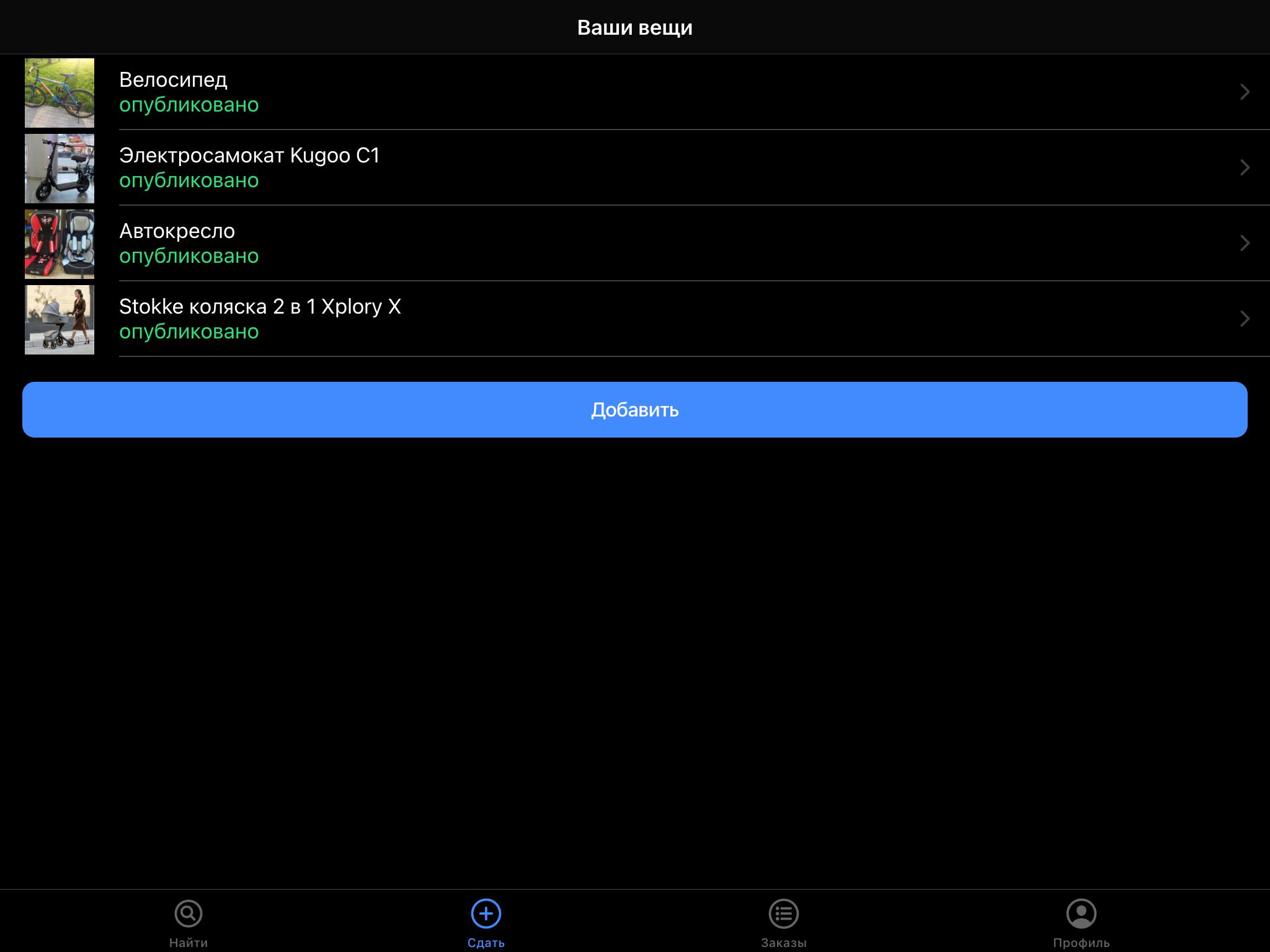Open the Автокресло thumbnail image

60,244
